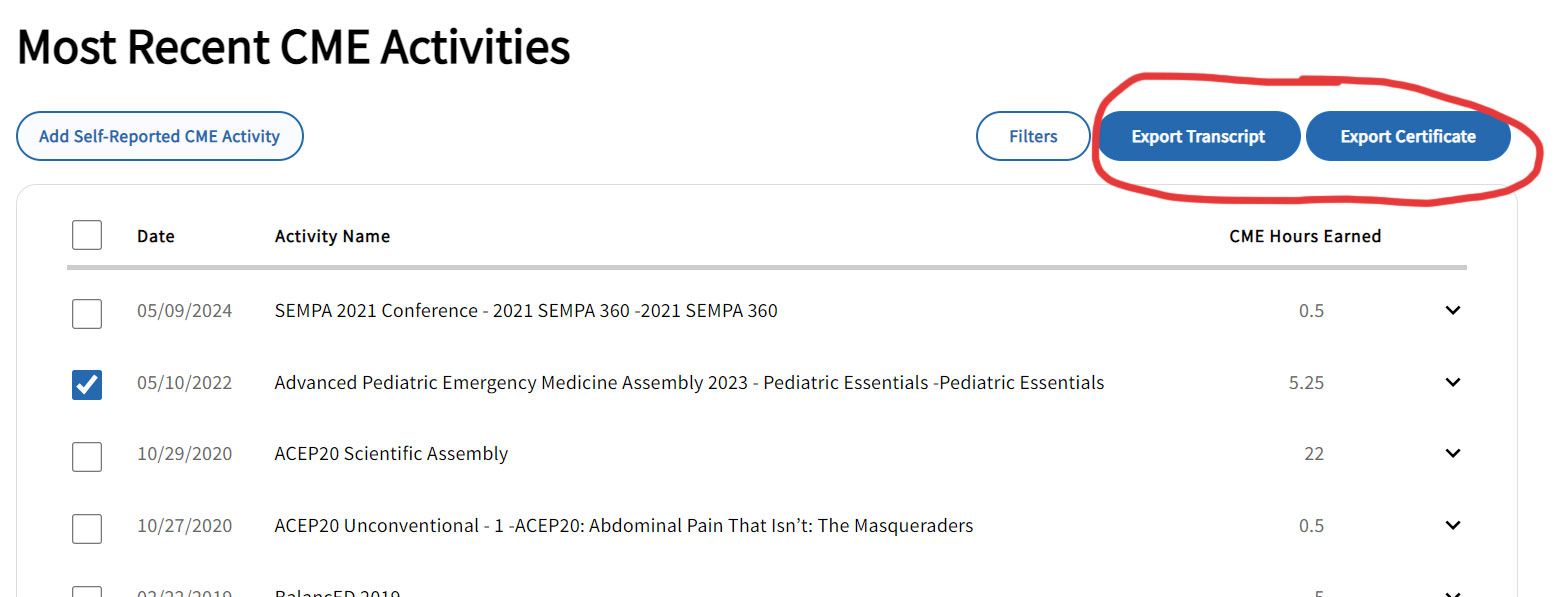1565x597 pixels.
Task: Expand the ACEP20 Unconventional row chevron
Action: click(x=1453, y=526)
